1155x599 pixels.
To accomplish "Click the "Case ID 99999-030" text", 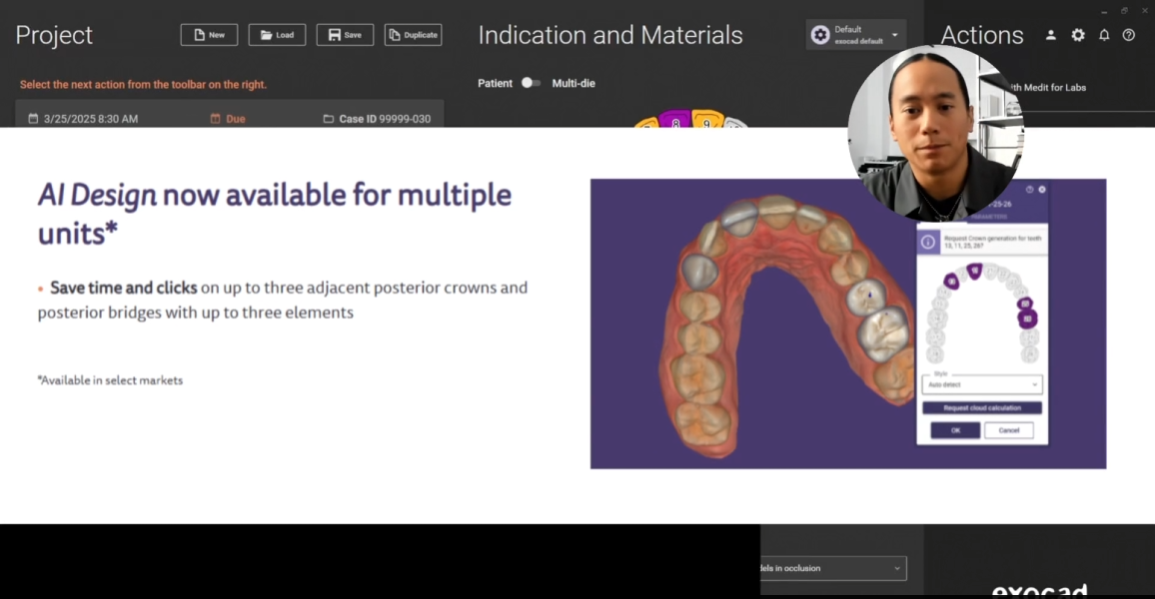I will click(x=385, y=119).
